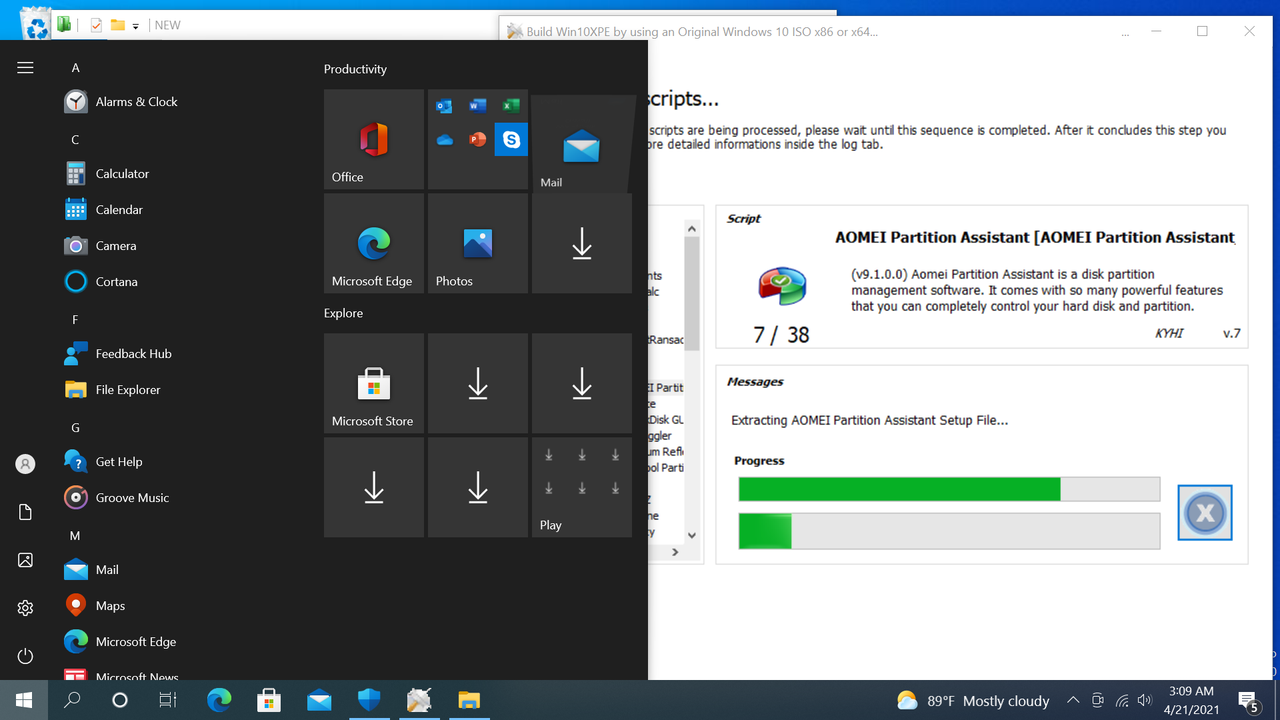Open Settings from the Start rail

click(x=25, y=608)
